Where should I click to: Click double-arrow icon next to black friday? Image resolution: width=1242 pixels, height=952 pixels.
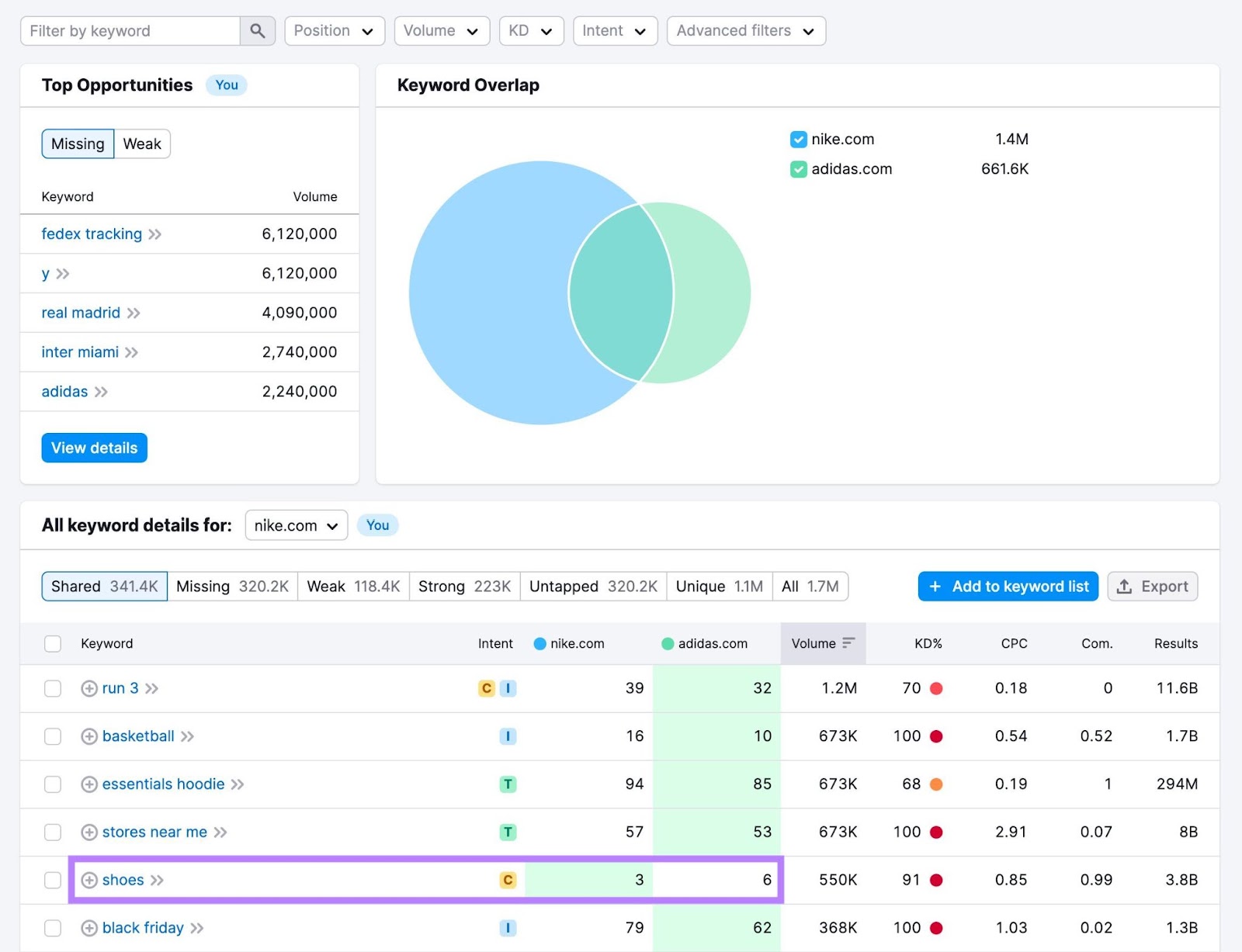pyautogui.click(x=197, y=928)
